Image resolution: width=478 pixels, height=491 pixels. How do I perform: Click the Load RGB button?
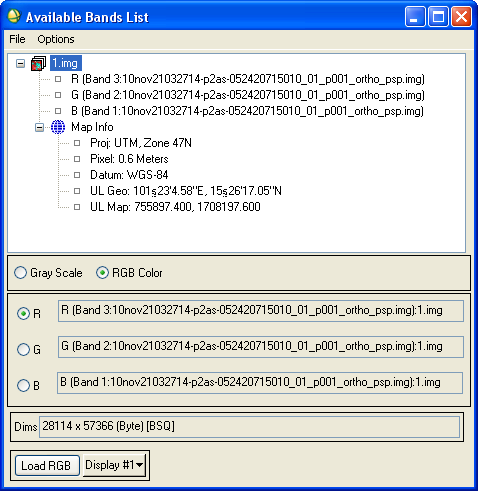[47, 465]
